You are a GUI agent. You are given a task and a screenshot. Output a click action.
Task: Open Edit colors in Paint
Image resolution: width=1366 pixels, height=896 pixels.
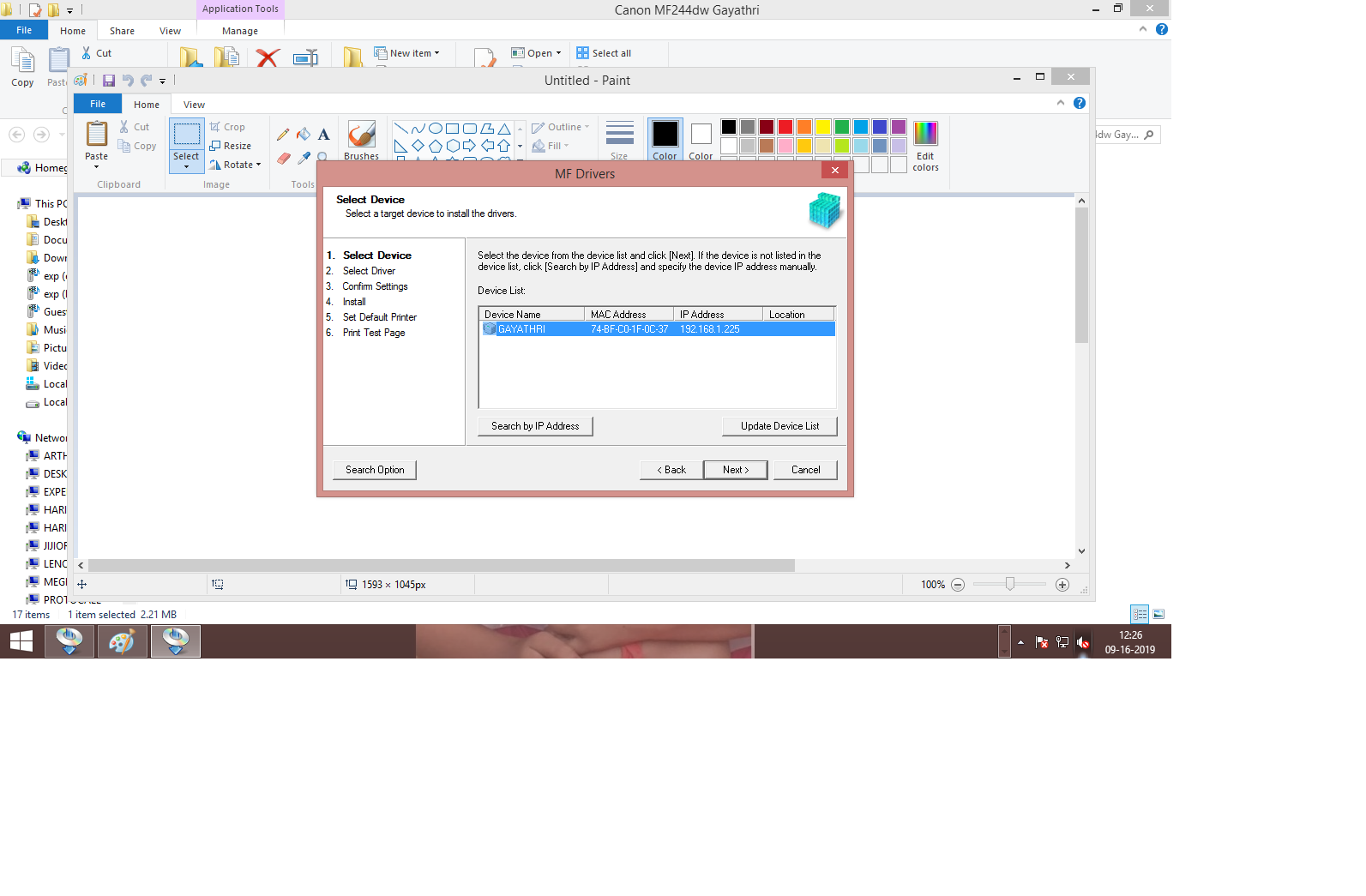[925, 146]
